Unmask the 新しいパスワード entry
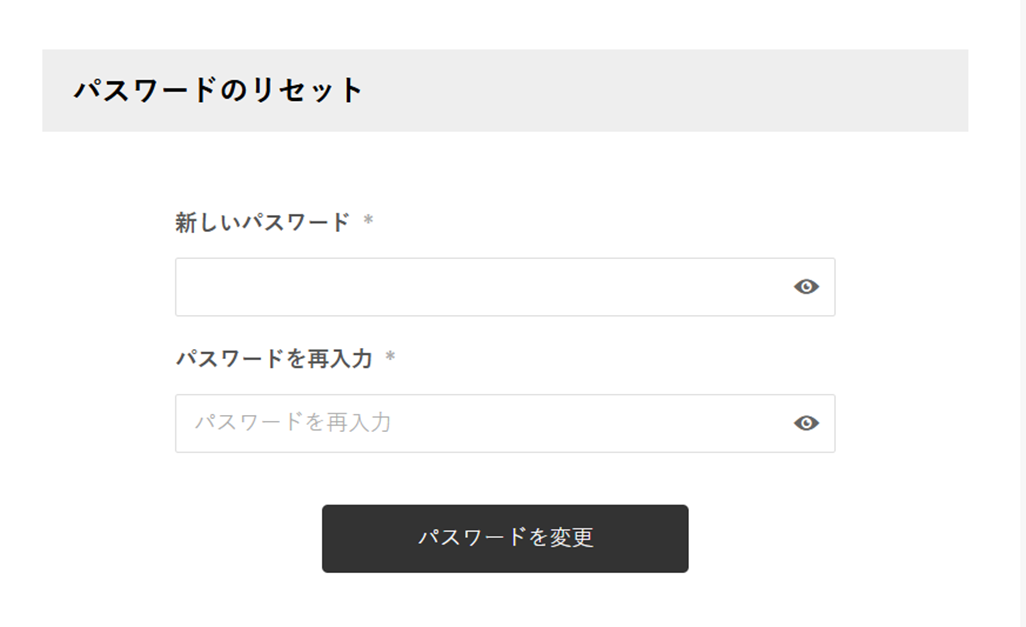 [x=806, y=287]
